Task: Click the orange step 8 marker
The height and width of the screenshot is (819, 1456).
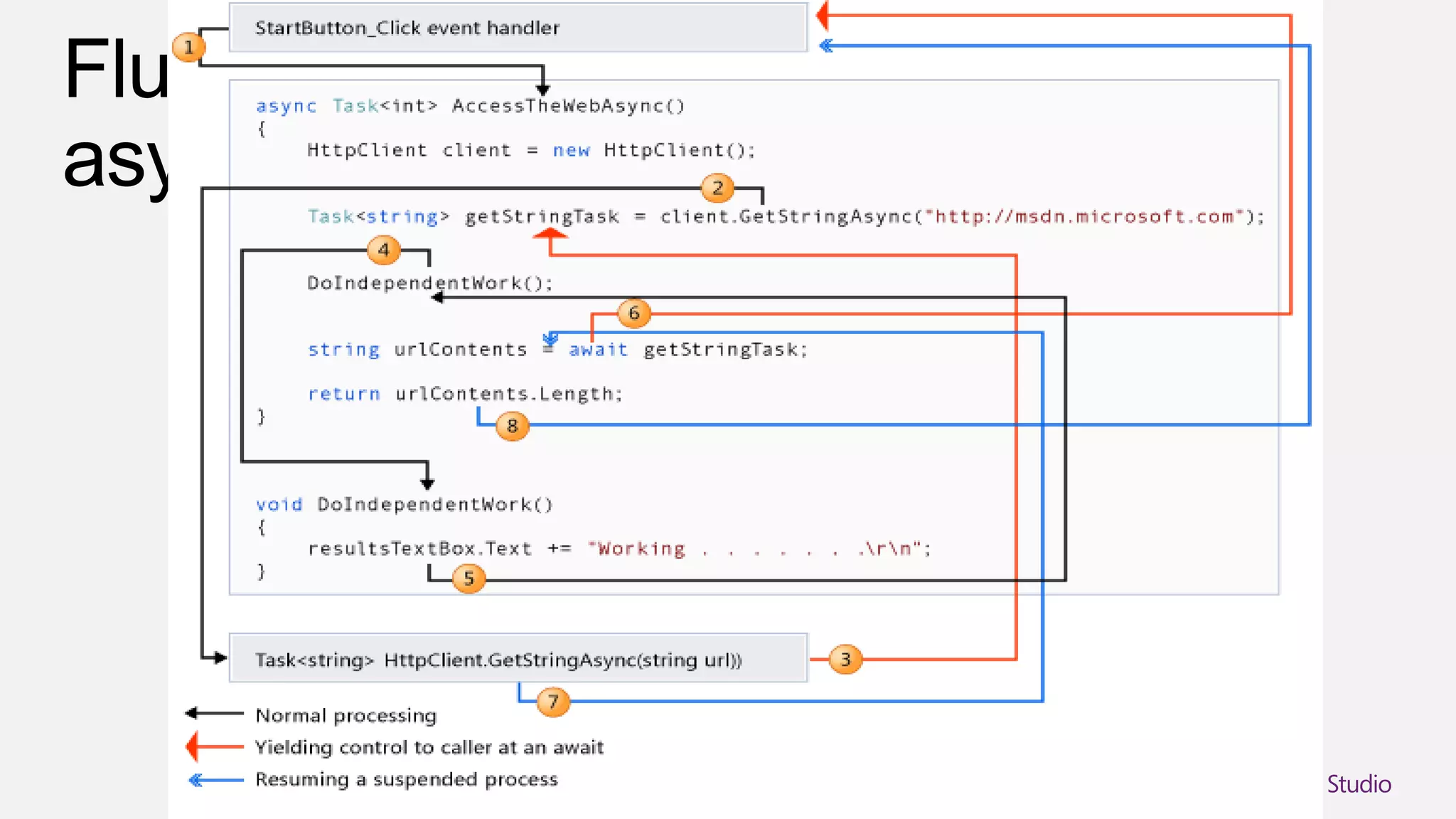Action: tap(512, 427)
